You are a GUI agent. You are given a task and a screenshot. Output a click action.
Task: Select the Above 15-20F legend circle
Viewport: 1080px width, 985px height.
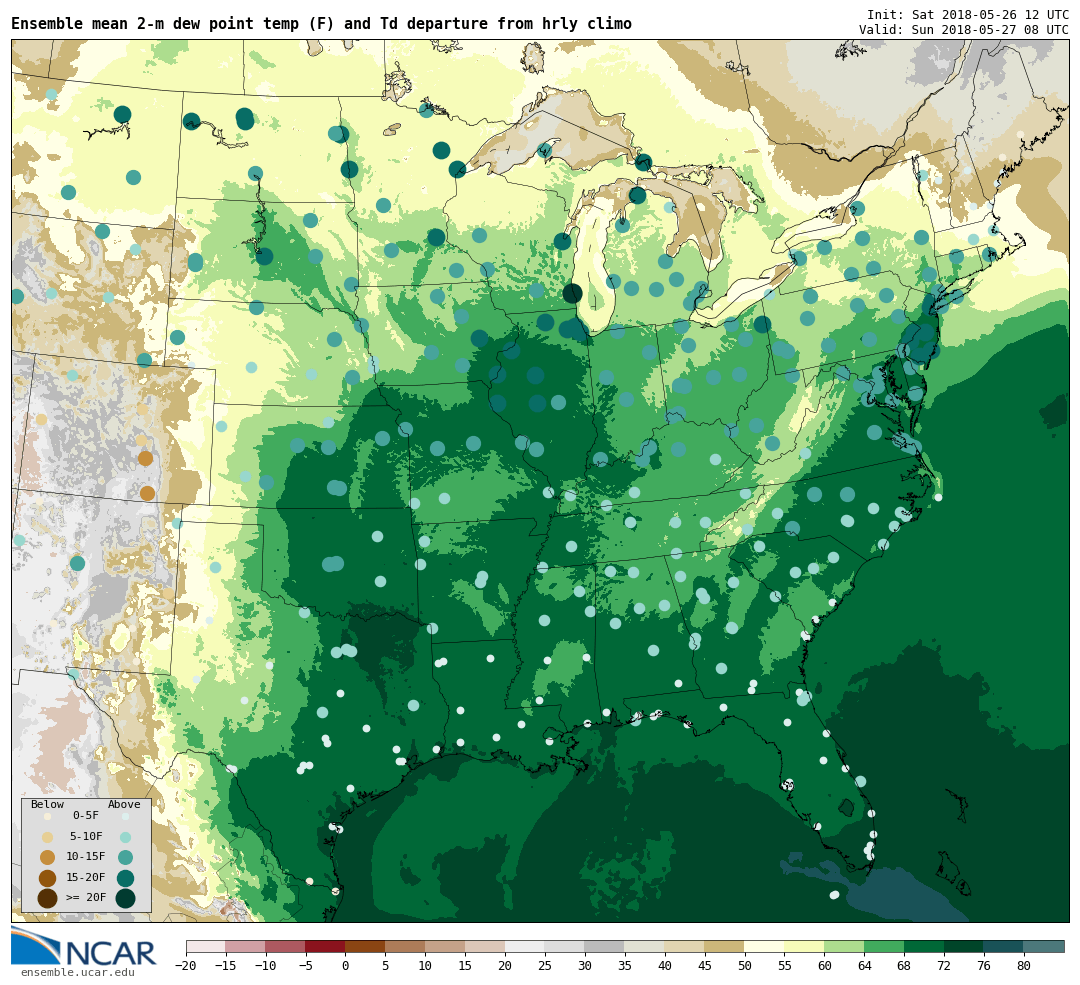[125, 878]
